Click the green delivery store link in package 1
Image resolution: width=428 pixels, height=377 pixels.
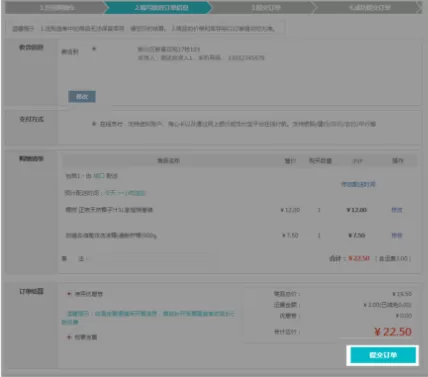point(99,176)
